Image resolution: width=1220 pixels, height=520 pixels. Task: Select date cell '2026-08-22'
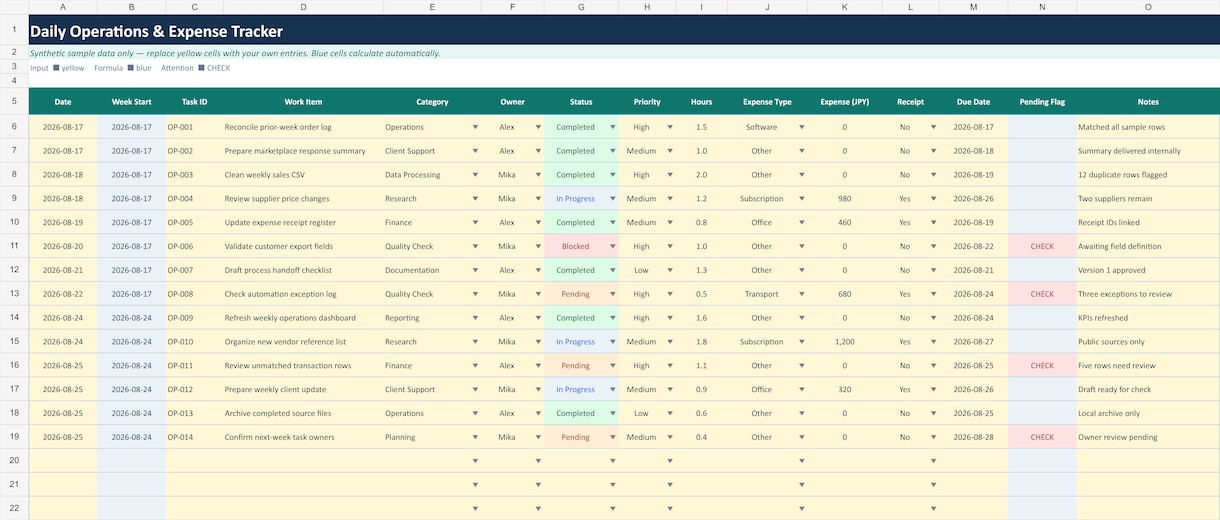pyautogui.click(x=63, y=294)
